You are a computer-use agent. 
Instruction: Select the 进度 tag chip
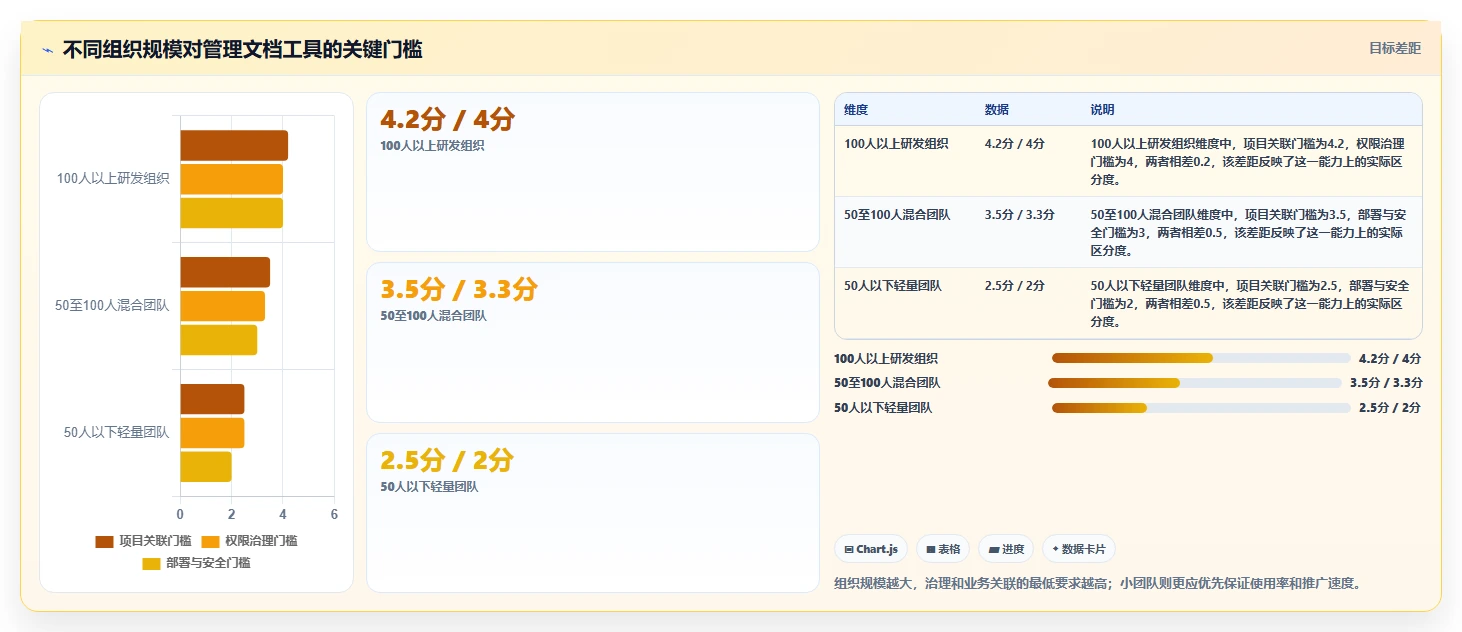[1006, 549]
